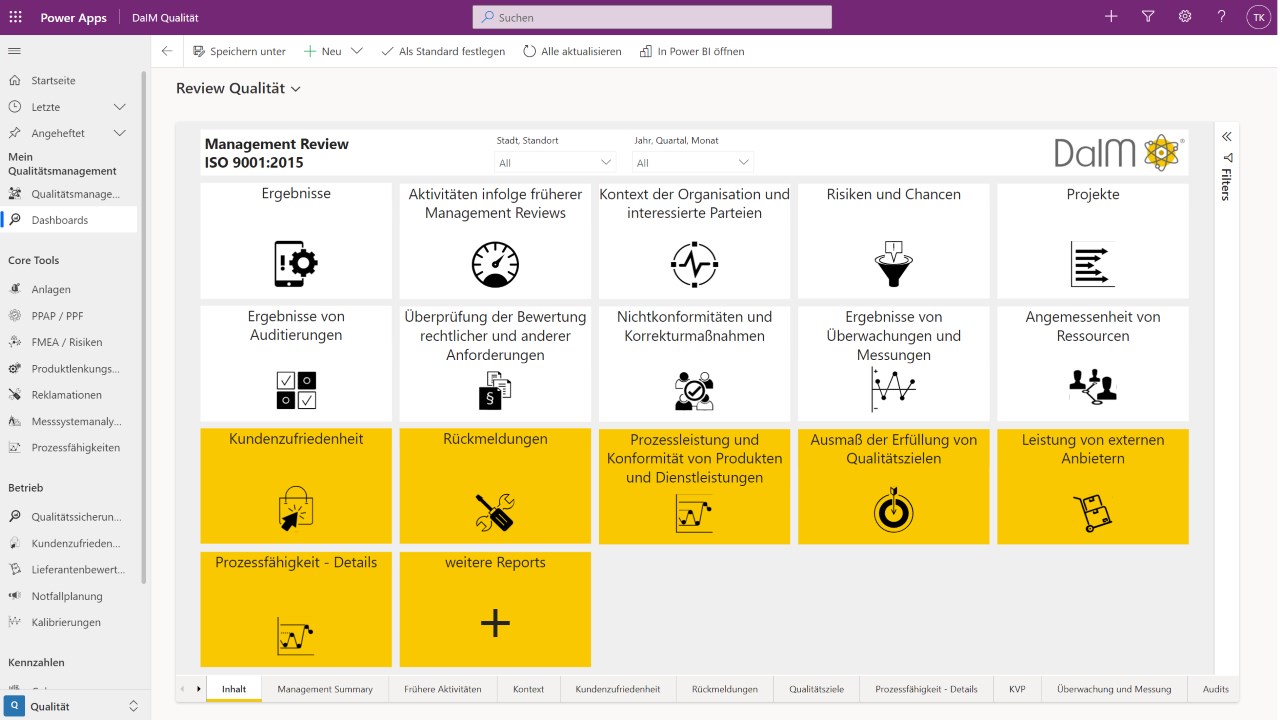This screenshot has height=720, width=1280.
Task: Open the legal requirements paragraph document icon
Action: click(x=495, y=391)
